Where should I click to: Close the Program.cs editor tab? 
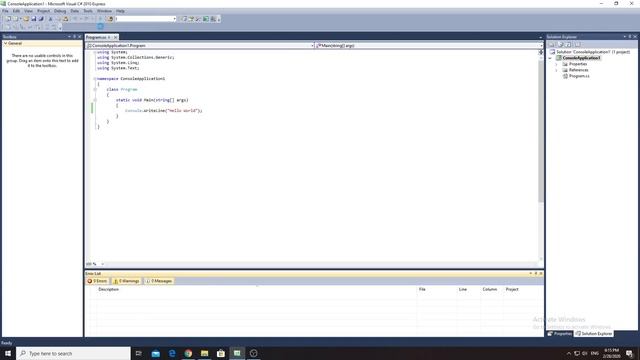(x=116, y=37)
